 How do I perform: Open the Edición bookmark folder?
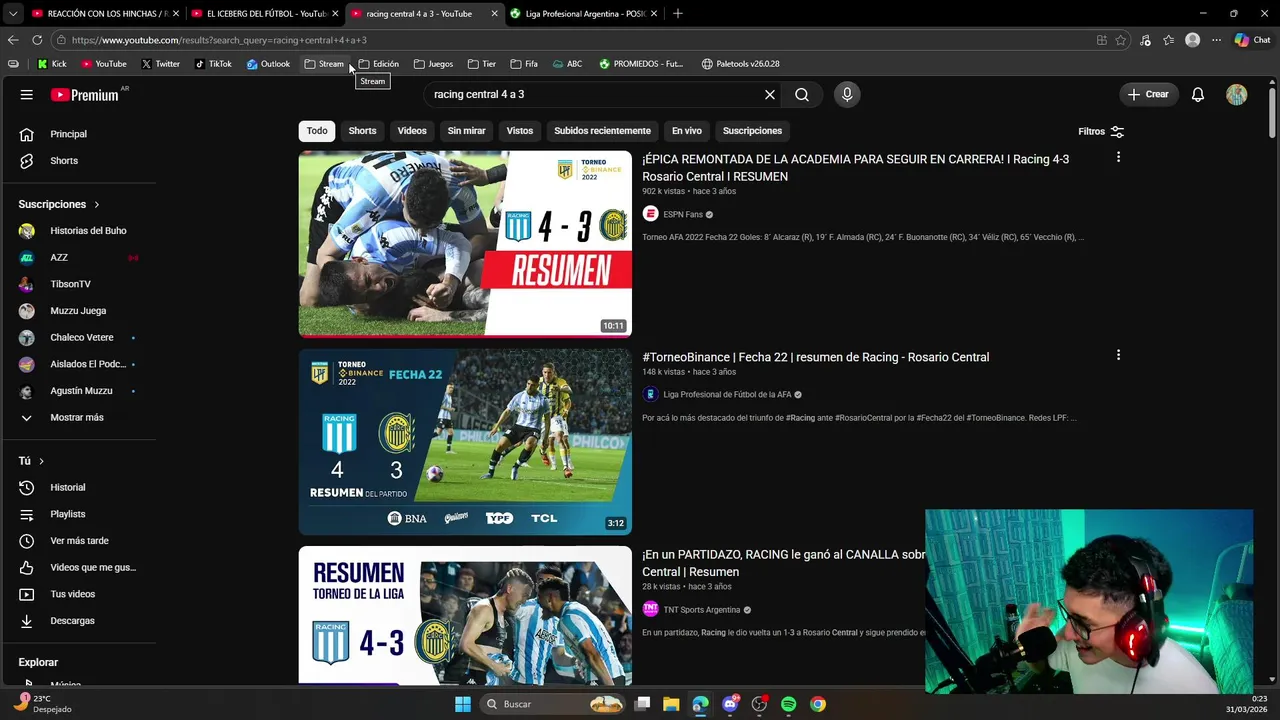pos(379,64)
